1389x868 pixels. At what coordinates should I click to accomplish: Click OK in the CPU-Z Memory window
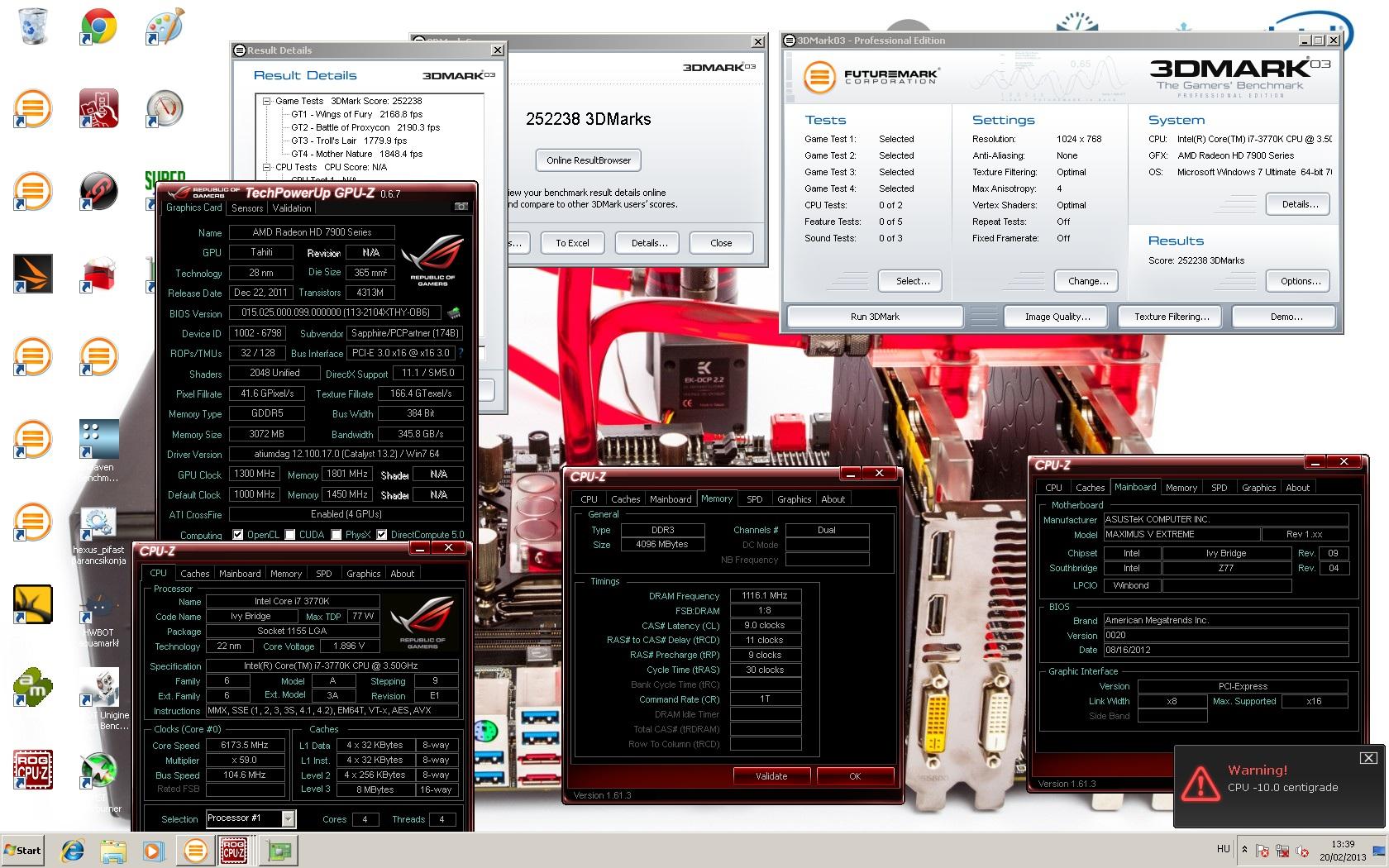[855, 776]
